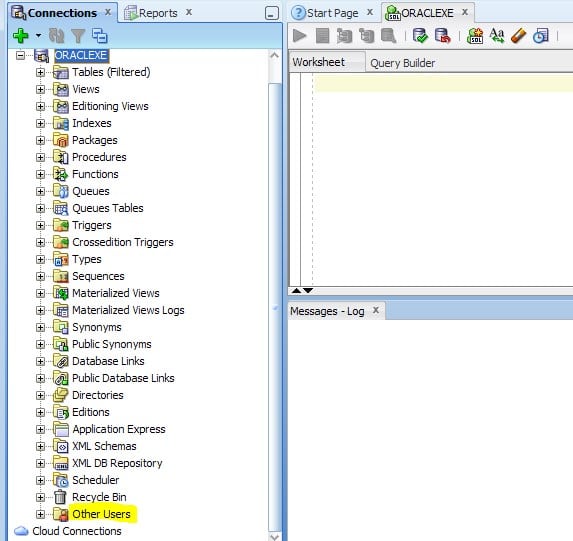Viewport: 573px width, 541px height.
Task: Click the SQL History clock icon
Action: click(x=541, y=36)
